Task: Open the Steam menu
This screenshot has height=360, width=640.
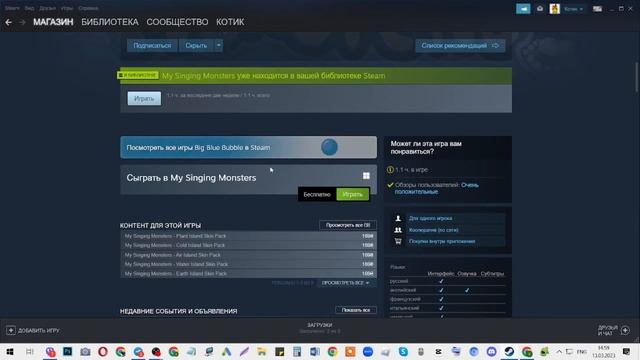Action: coord(12,8)
